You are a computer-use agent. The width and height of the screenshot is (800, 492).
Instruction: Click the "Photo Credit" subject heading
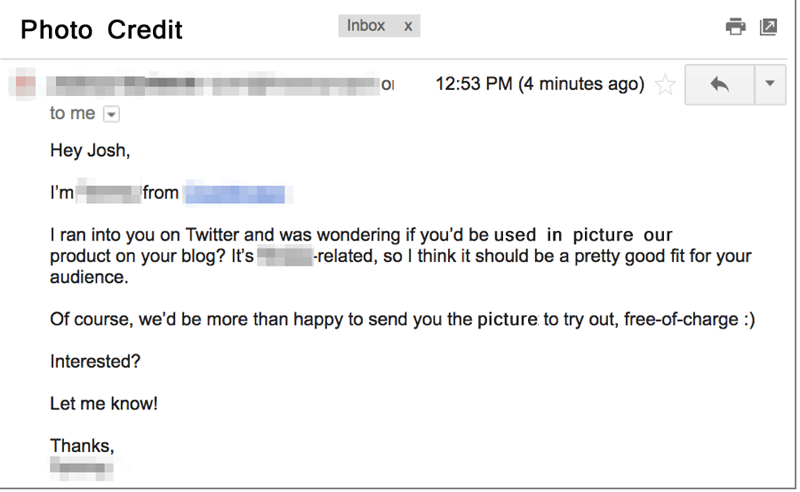point(102,29)
